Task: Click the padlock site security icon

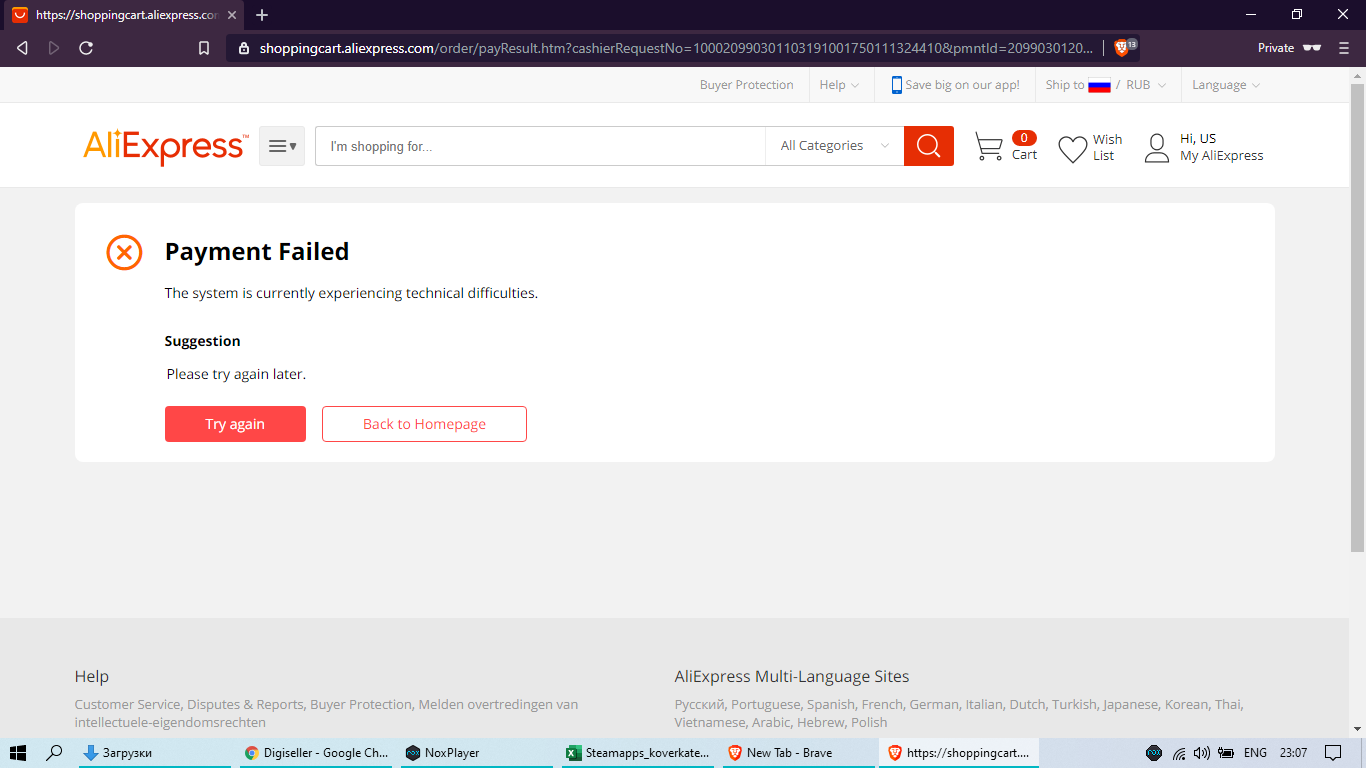Action: point(243,48)
